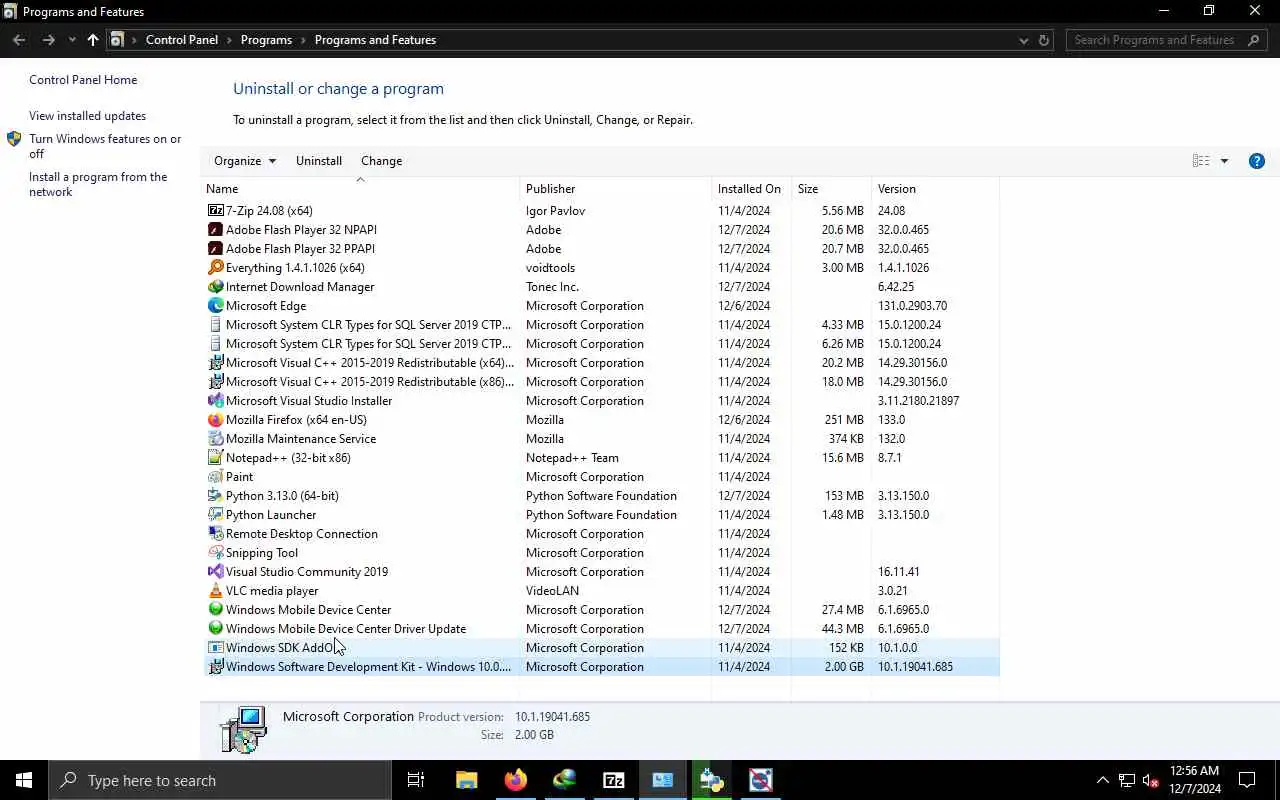Image resolution: width=1280 pixels, height=800 pixels.
Task: Open File Explorer from the taskbar
Action: tap(467, 780)
